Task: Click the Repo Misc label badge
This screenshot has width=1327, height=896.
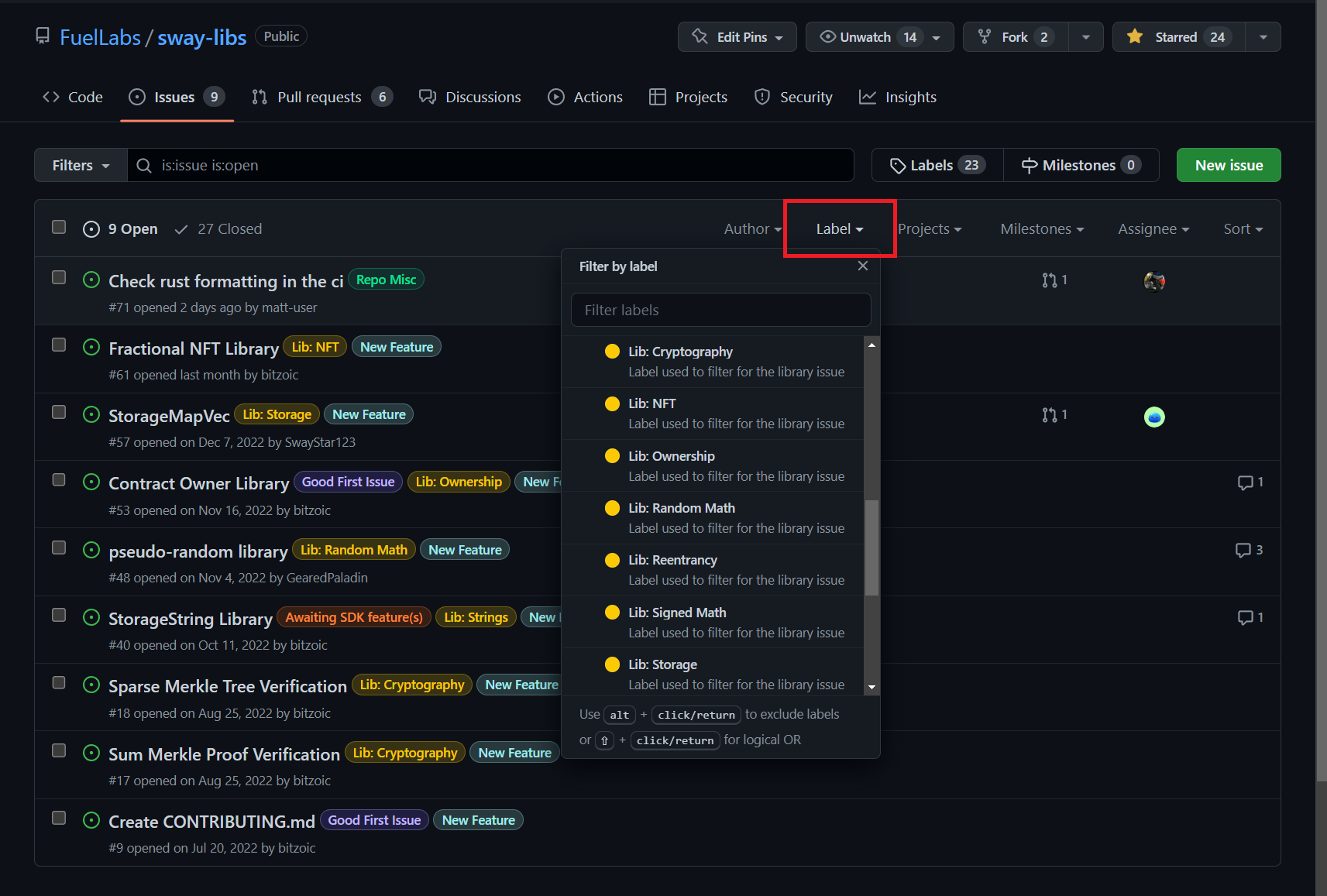Action: click(386, 280)
